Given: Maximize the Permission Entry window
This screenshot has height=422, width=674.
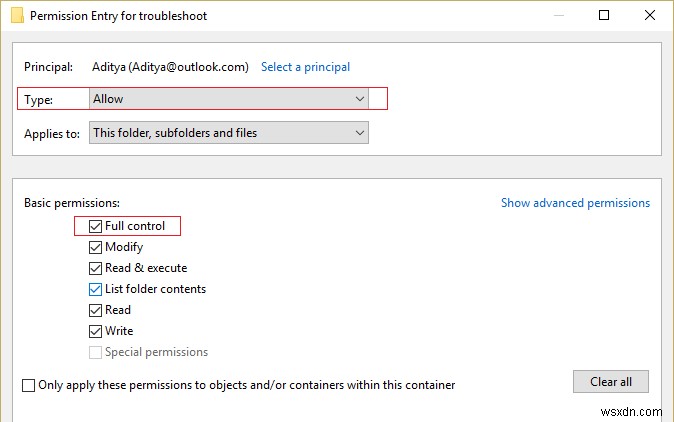Looking at the screenshot, I should pos(604,15).
